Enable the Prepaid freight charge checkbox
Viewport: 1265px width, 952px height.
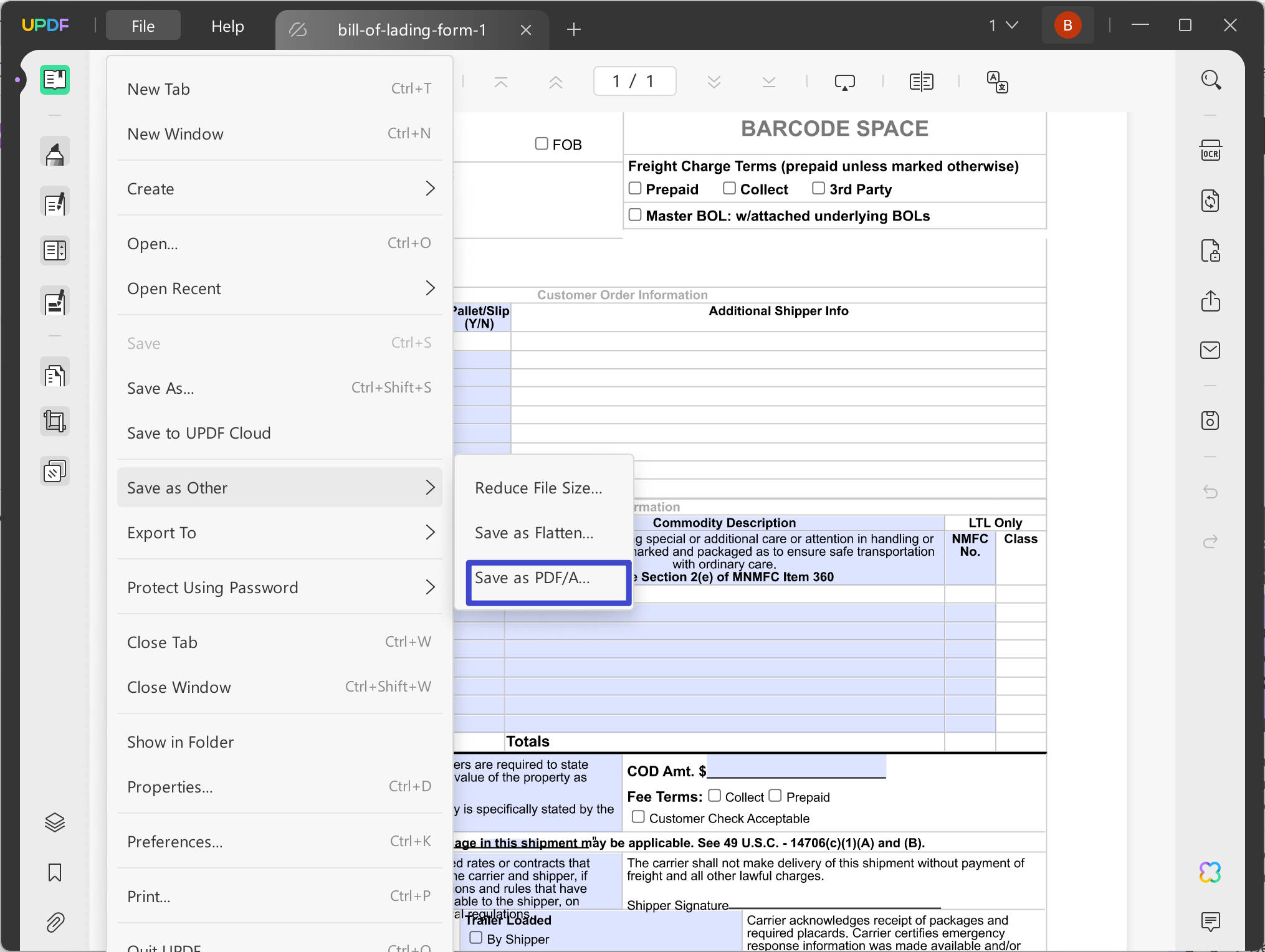pos(635,188)
